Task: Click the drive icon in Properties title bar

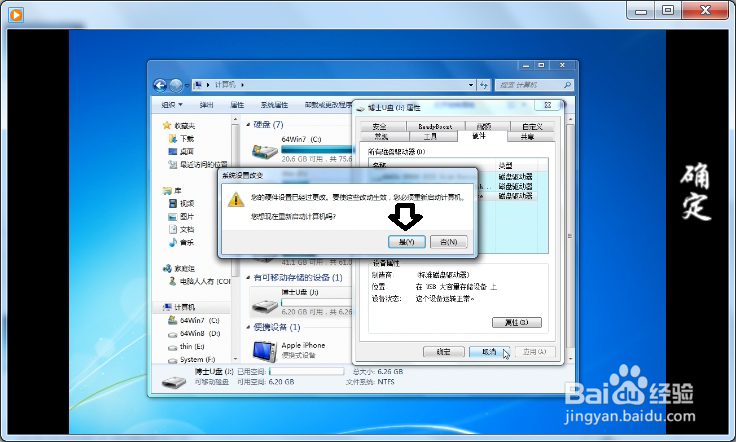Action: [x=360, y=108]
